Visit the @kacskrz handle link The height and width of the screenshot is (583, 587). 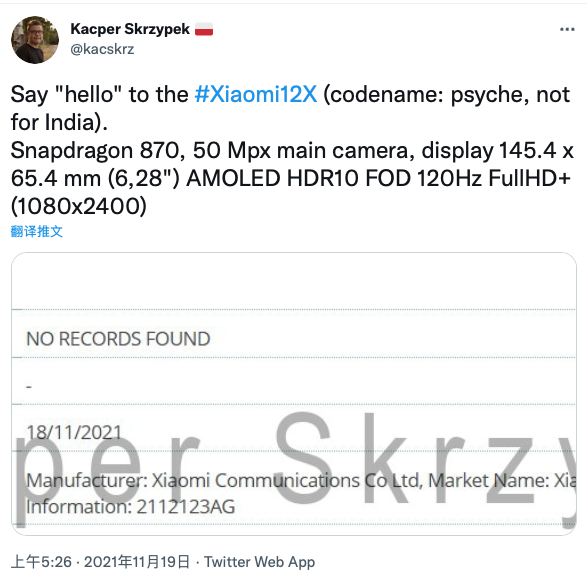point(102,49)
